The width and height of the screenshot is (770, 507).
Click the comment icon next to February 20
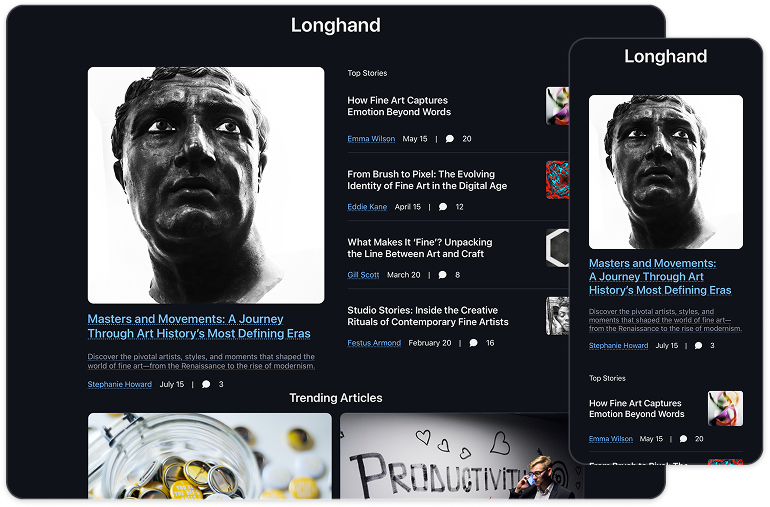tap(473, 343)
